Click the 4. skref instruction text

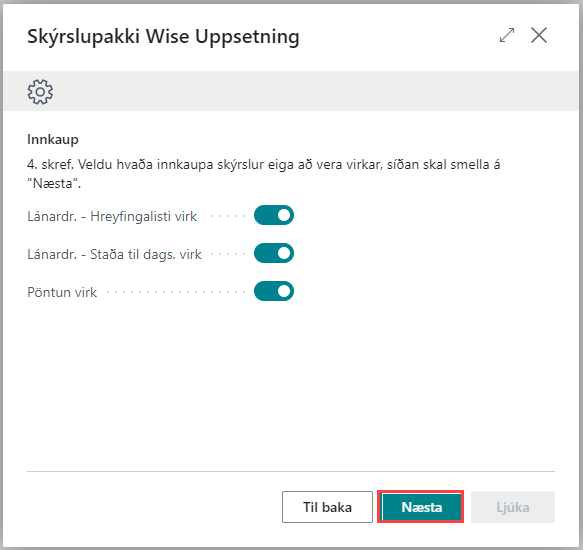click(264, 174)
